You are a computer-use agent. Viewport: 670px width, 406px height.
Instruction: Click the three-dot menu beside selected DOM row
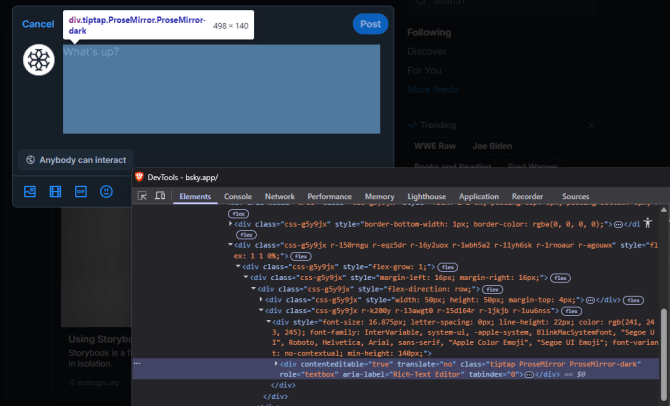point(137,363)
